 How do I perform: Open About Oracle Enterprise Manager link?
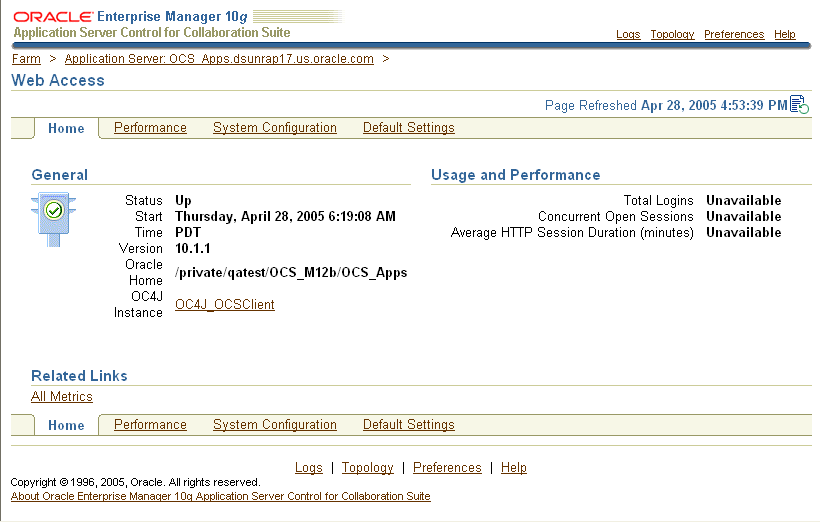click(x=220, y=496)
